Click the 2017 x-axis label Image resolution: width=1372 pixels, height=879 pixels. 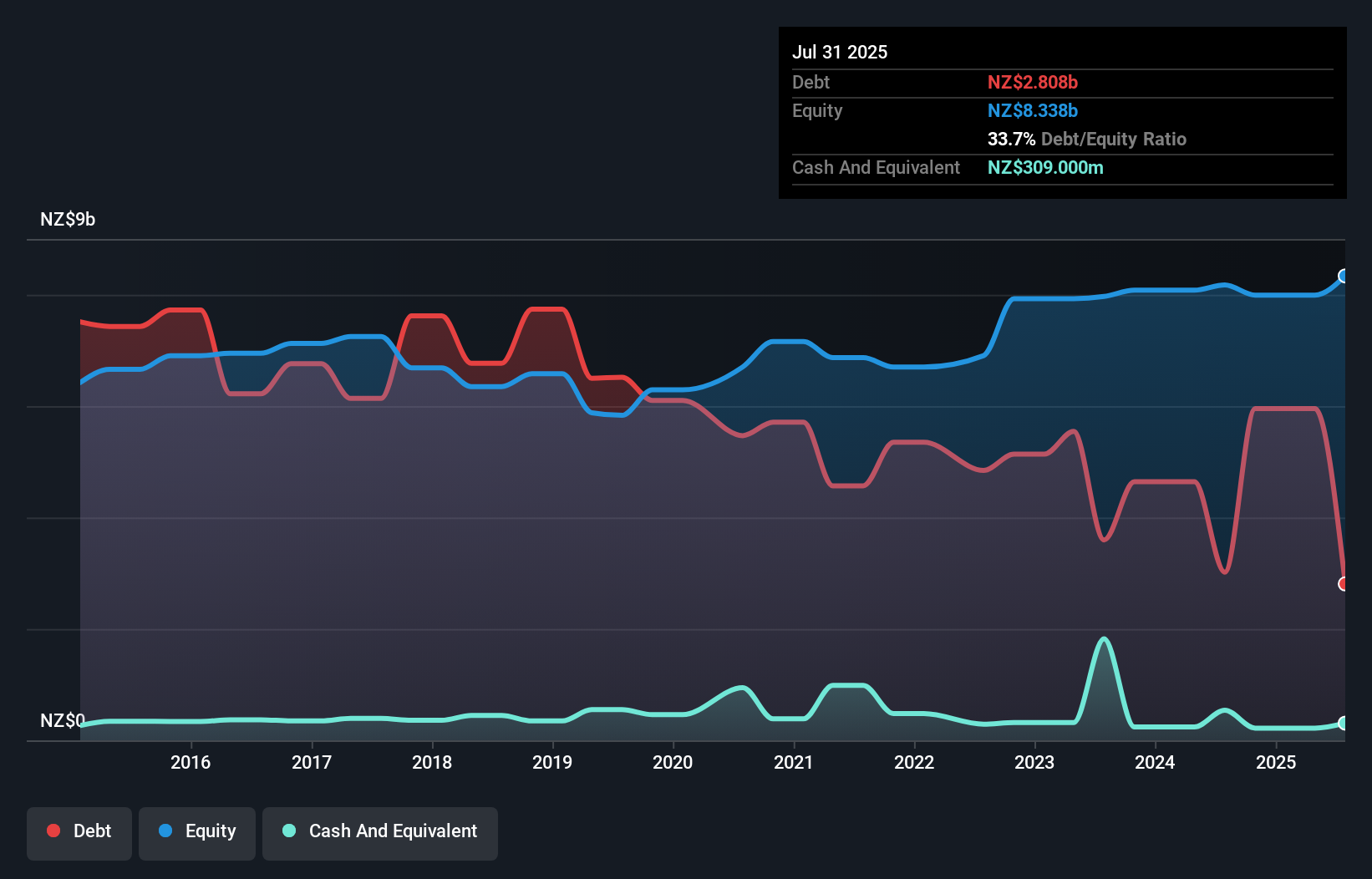pos(312,762)
